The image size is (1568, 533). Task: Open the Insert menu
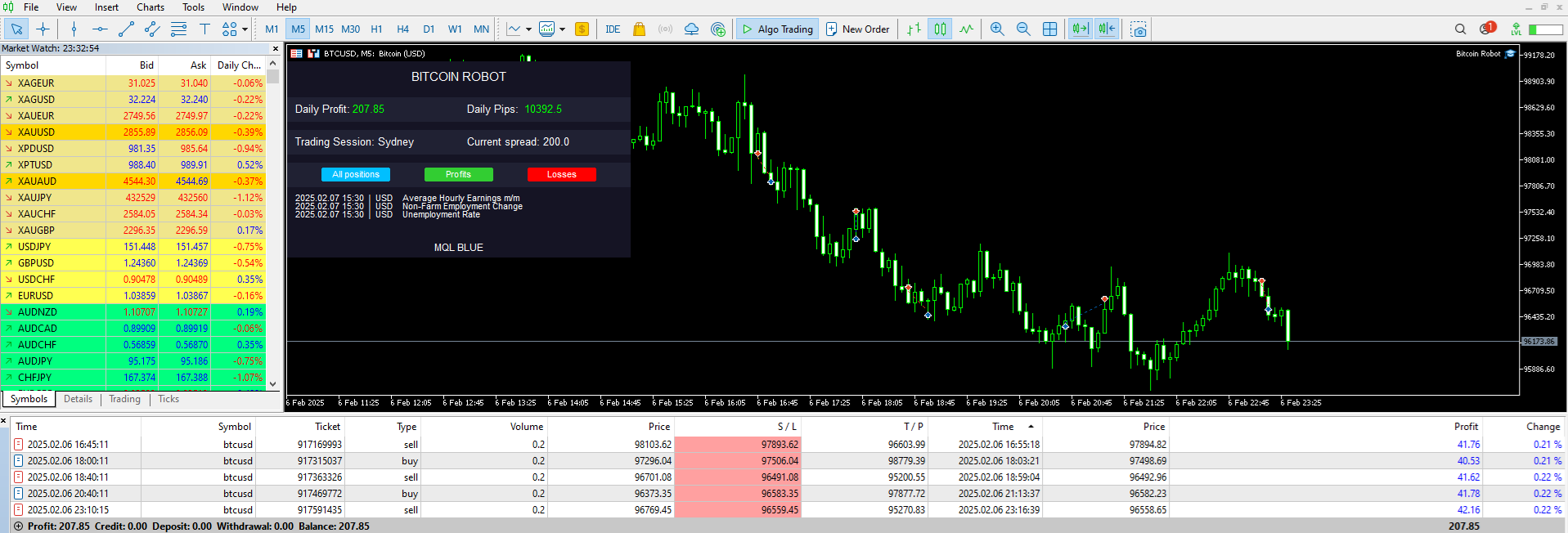[106, 7]
